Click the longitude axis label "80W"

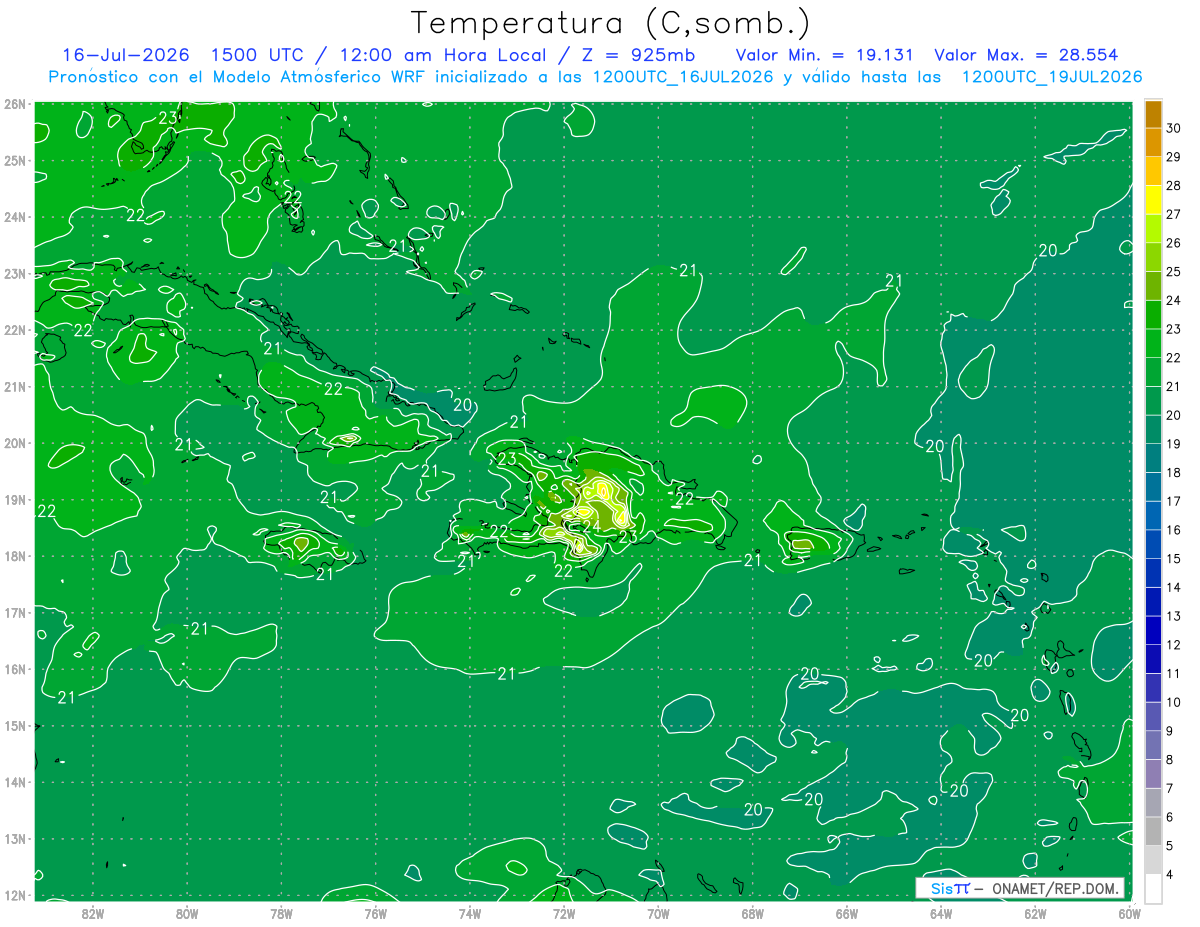(x=187, y=913)
